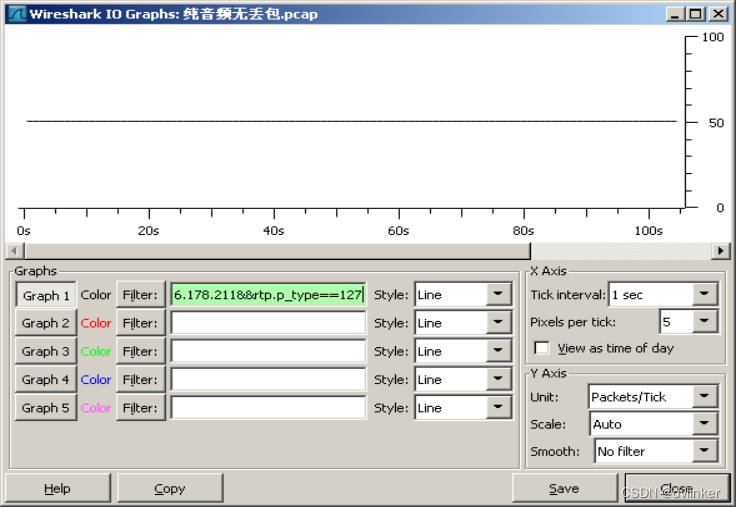Click the Help button
Image resolution: width=736 pixels, height=508 pixels.
pyautogui.click(x=58, y=488)
